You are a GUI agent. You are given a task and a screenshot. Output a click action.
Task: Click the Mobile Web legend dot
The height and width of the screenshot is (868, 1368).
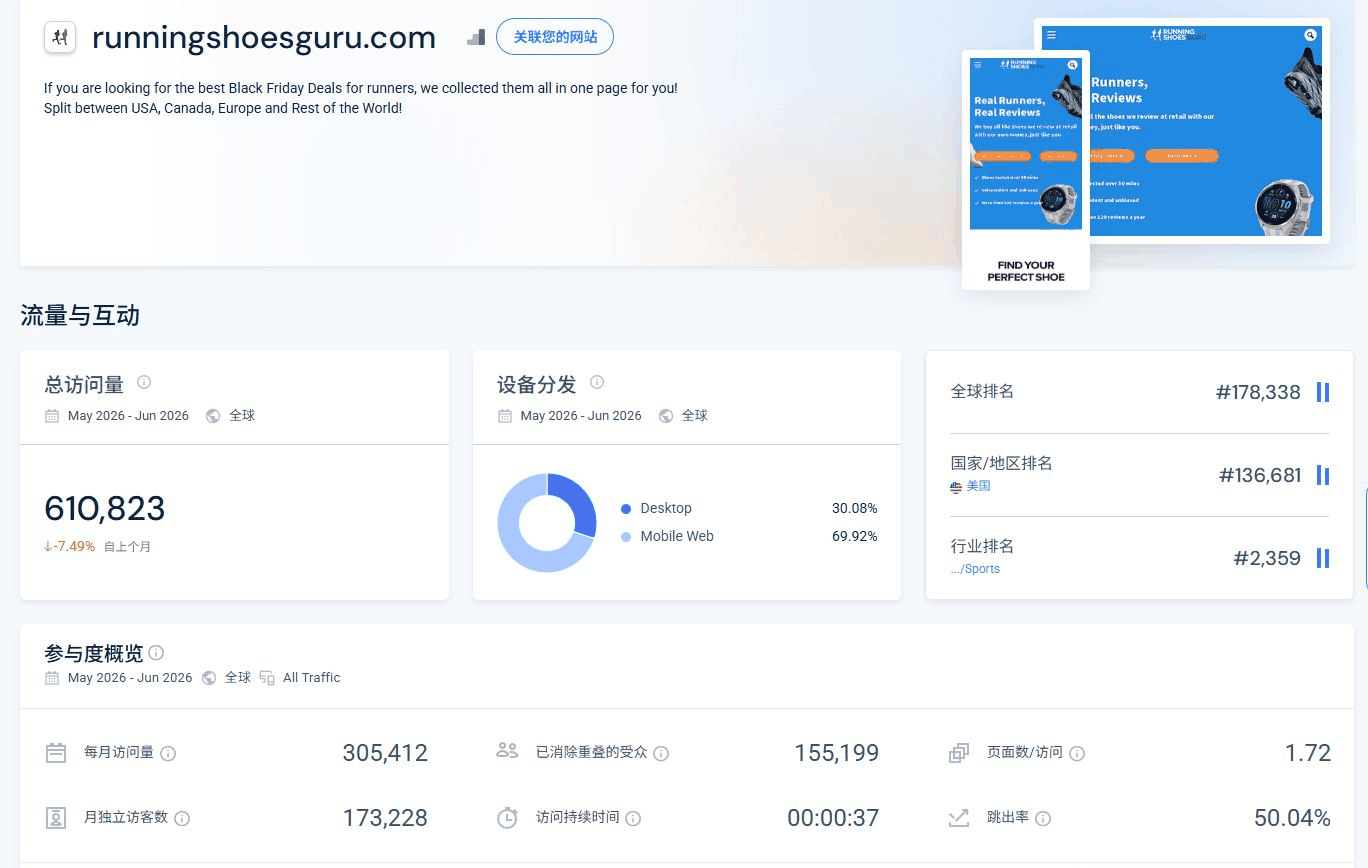pos(626,537)
